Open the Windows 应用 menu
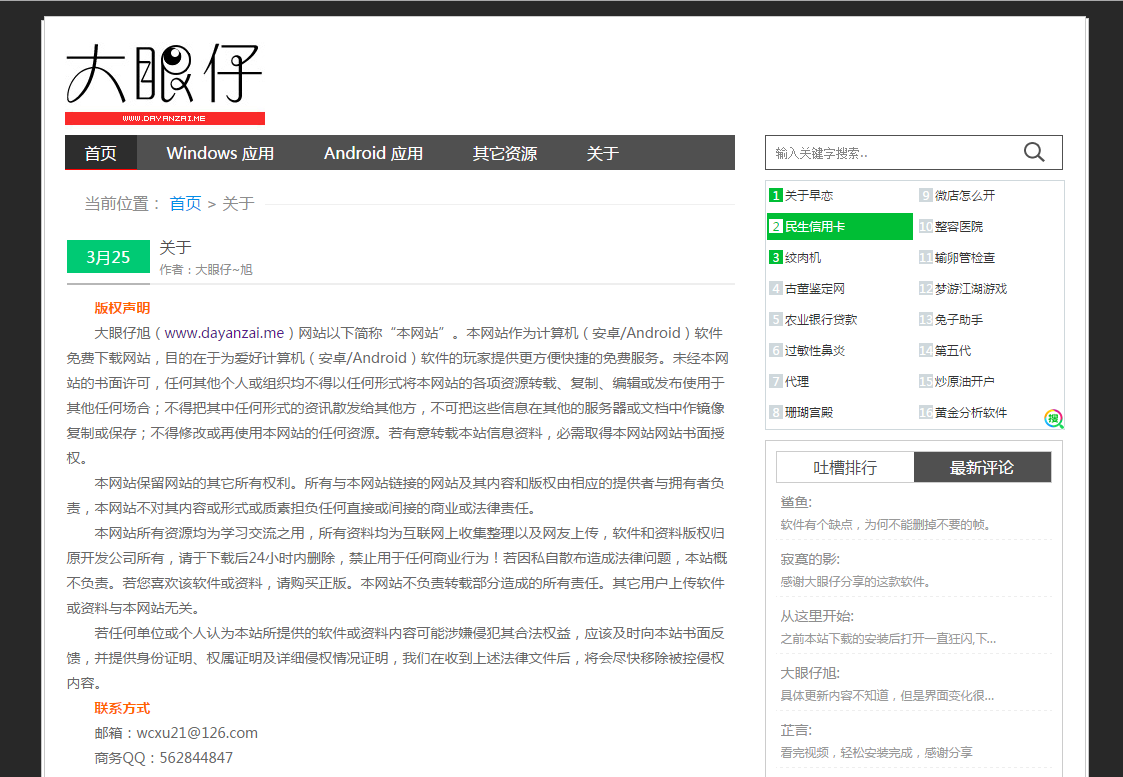 pos(222,152)
